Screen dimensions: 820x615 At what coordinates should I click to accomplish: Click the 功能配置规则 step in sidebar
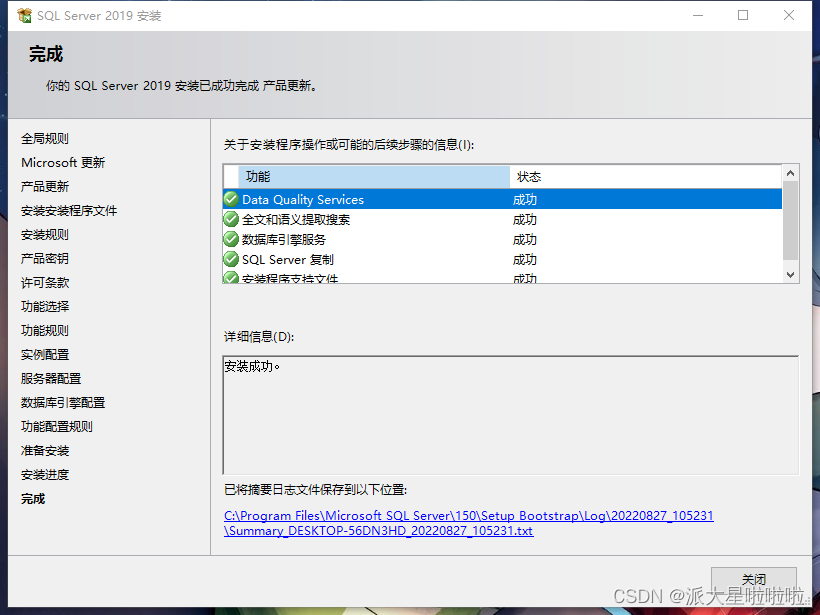click(57, 427)
